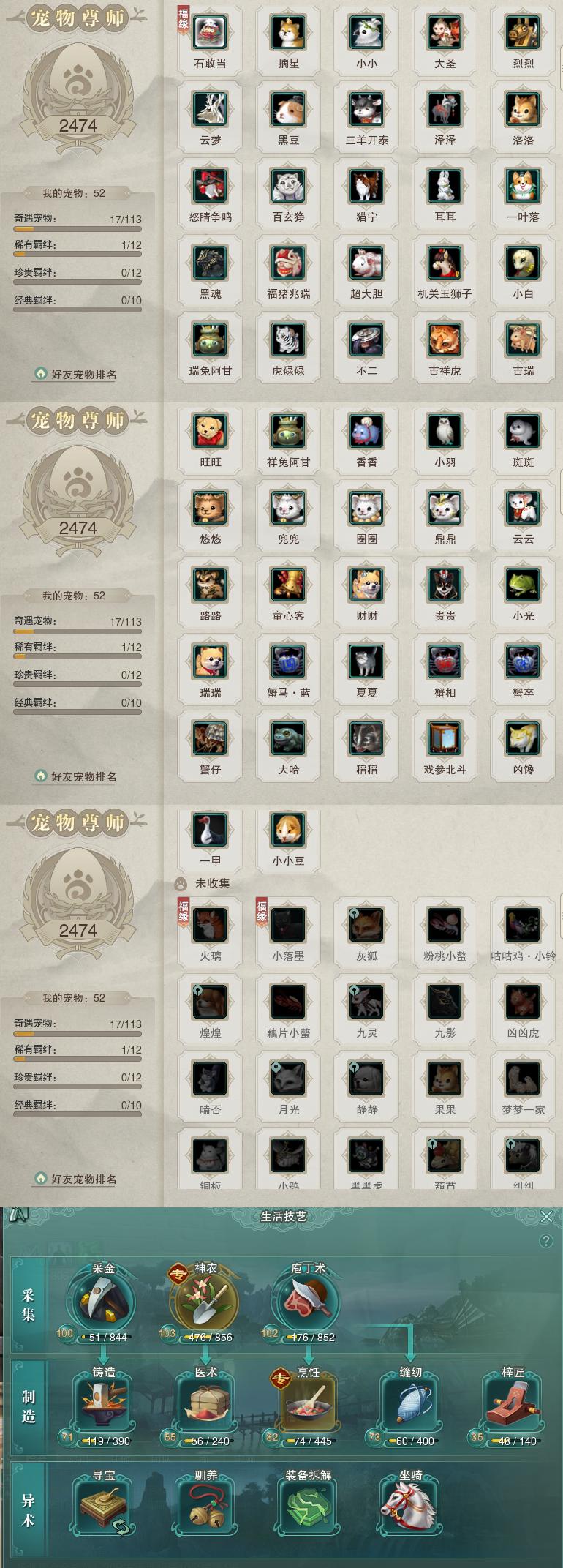Close the 生活技艺 life skills panel
This screenshot has height=1568, width=563.
(x=546, y=1216)
